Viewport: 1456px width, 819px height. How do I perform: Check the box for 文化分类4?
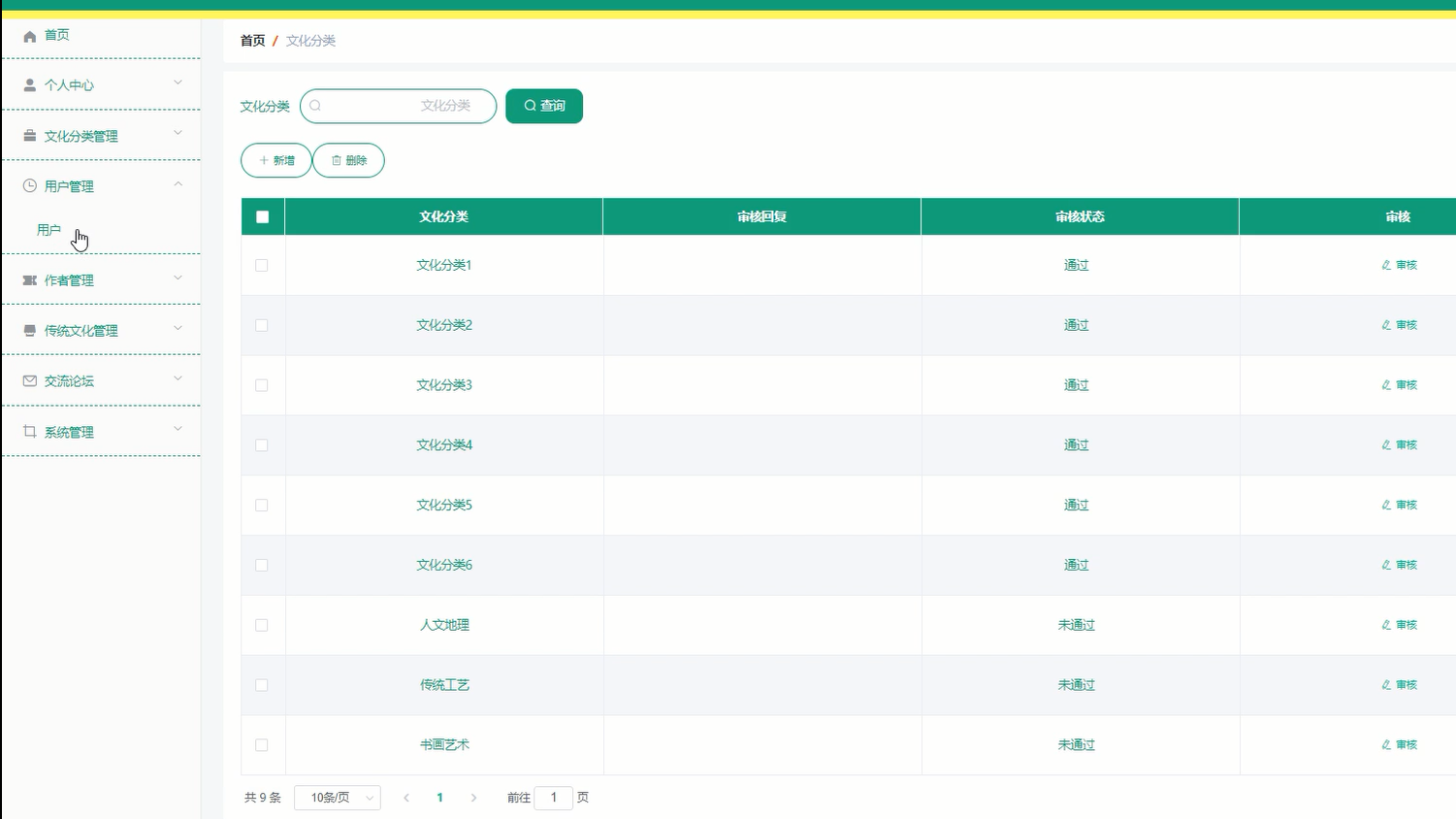(x=262, y=445)
